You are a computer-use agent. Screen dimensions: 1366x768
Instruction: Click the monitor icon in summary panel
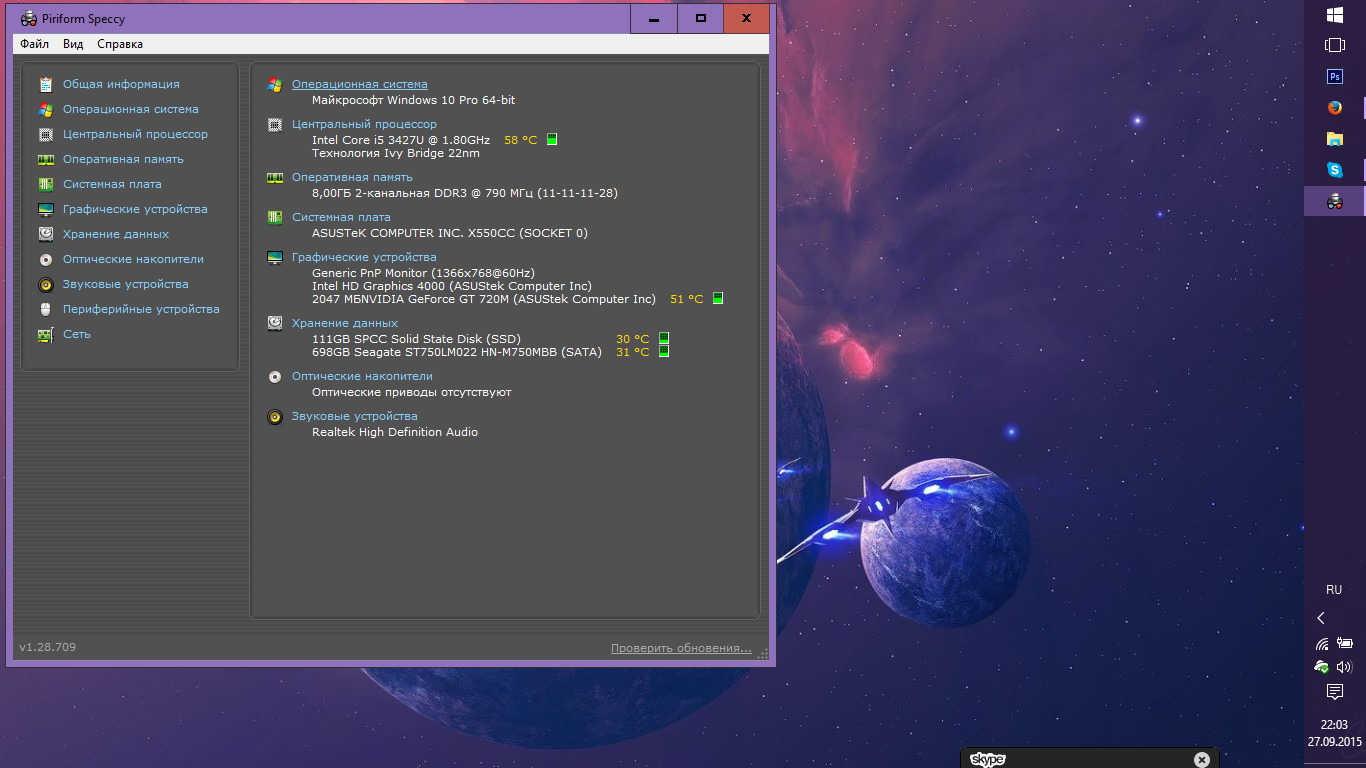pyautogui.click(x=275, y=257)
